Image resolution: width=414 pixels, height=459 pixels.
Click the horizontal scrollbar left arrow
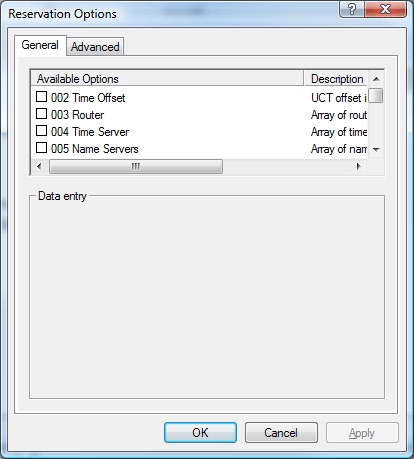pos(39,166)
